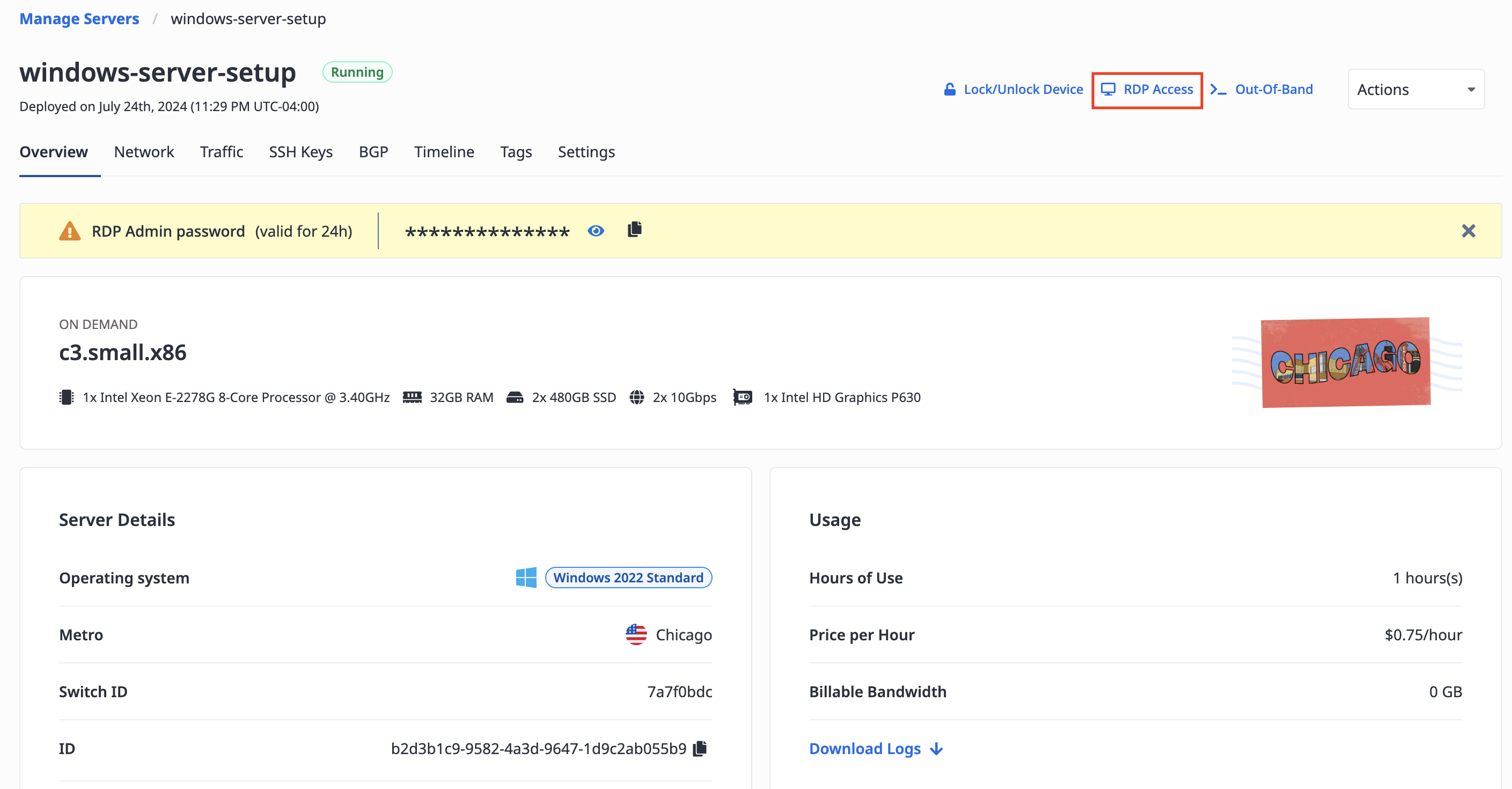Screen dimensions: 1512x789
Task: Click the 1 hours(s) usage value
Action: [1427, 578]
